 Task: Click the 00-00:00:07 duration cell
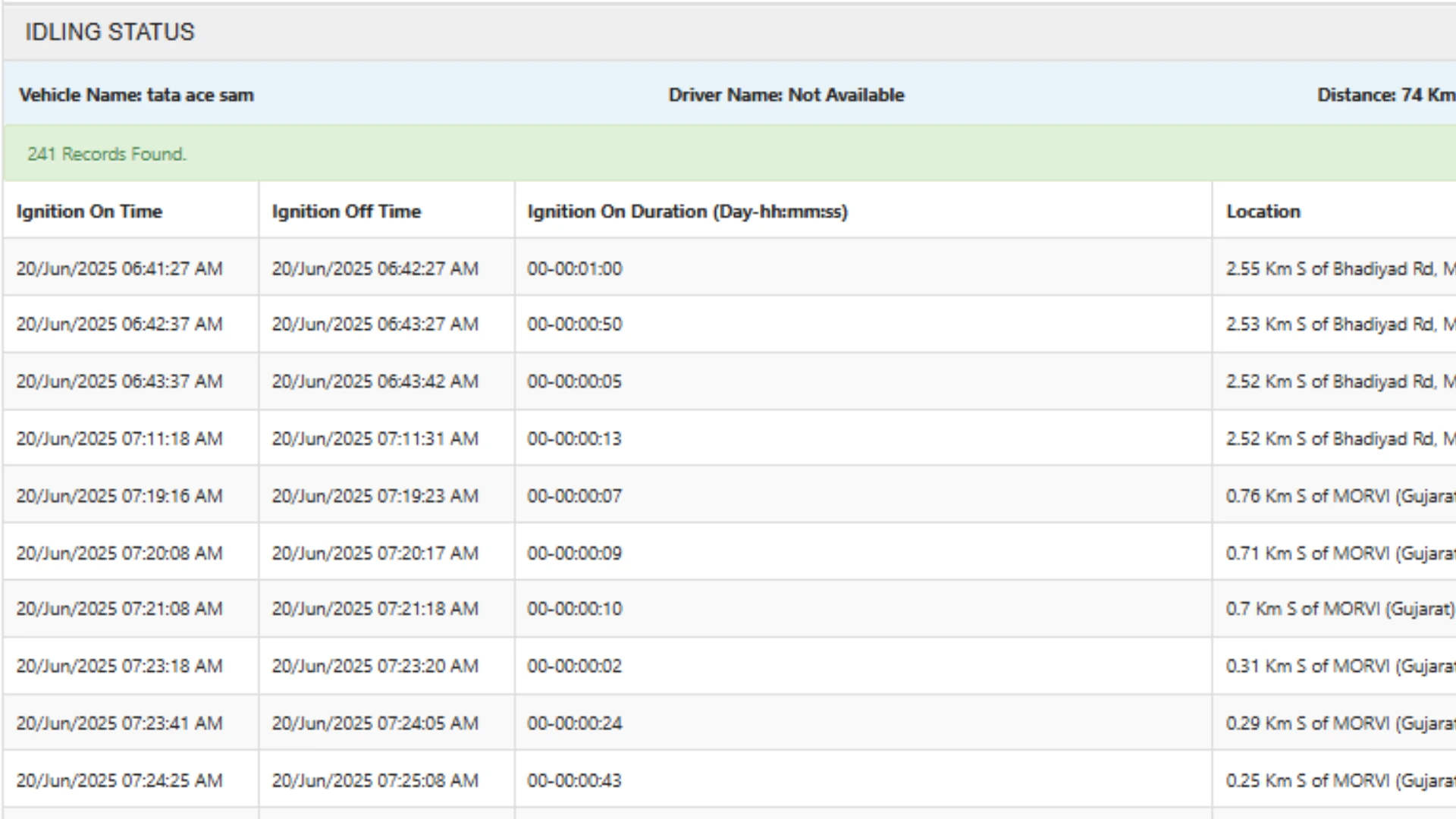[575, 496]
